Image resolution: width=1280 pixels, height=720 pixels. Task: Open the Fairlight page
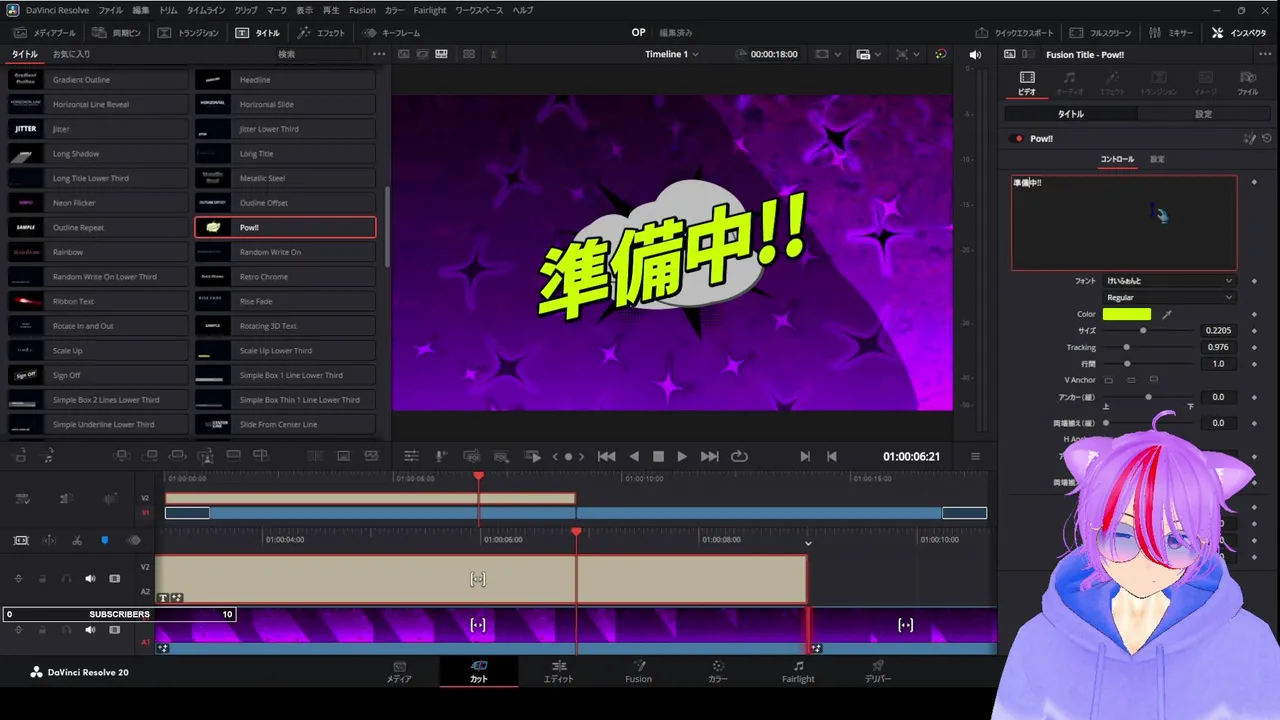point(798,671)
